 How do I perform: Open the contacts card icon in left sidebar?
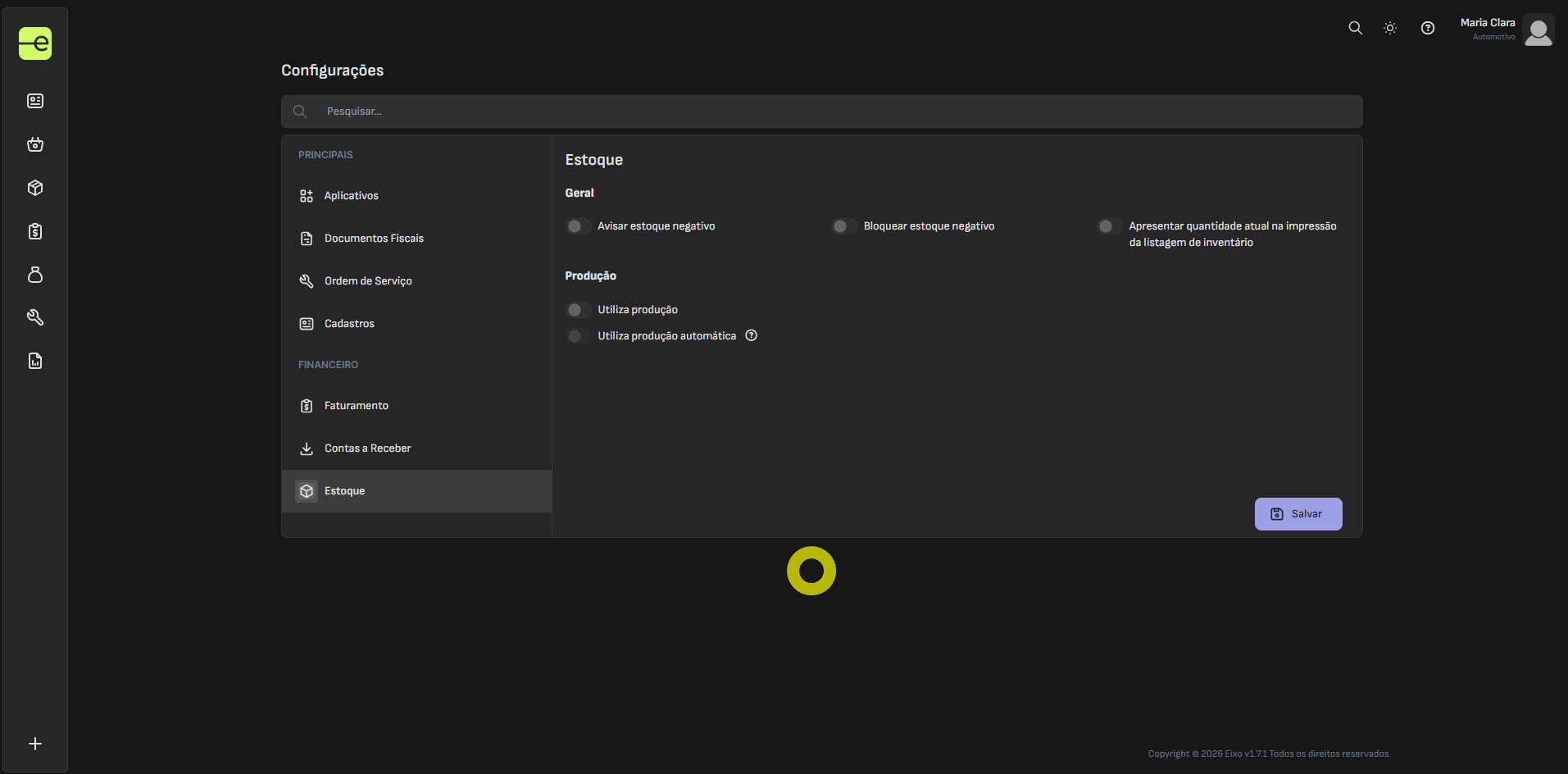35,101
